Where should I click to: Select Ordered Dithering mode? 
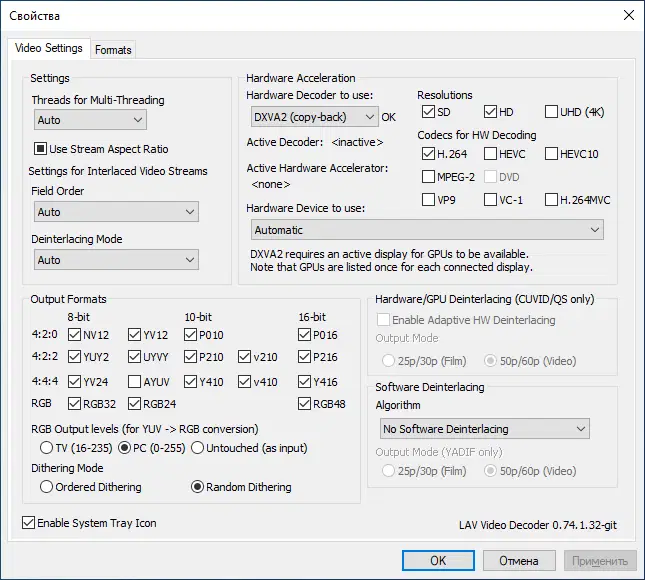click(46, 487)
